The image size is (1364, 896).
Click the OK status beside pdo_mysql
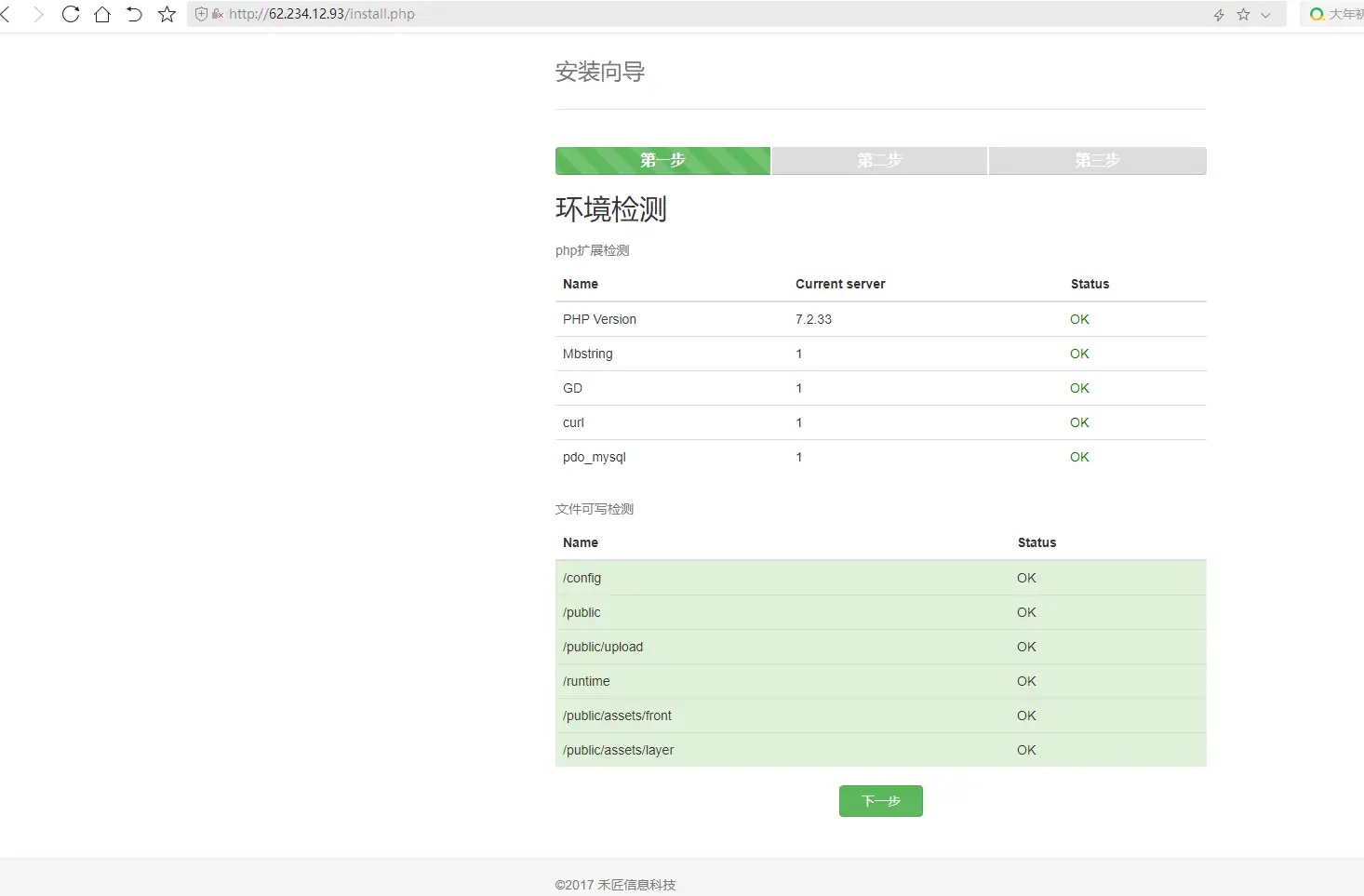point(1078,457)
